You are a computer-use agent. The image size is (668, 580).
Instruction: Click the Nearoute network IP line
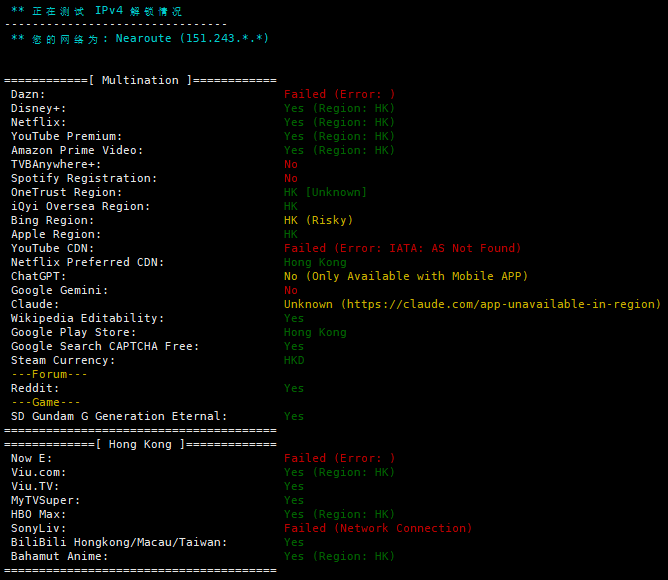(140, 38)
